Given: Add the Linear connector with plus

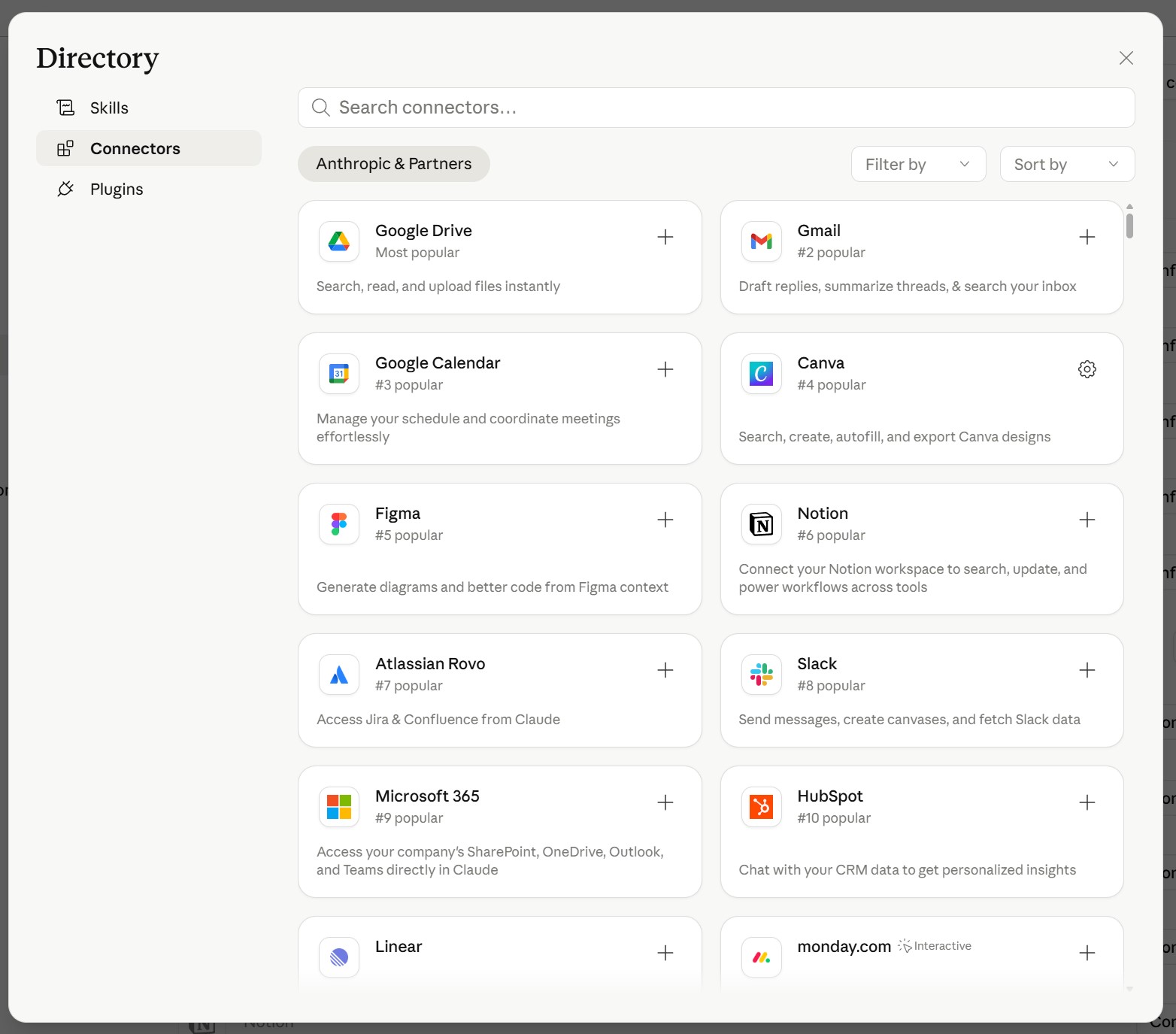Looking at the screenshot, I should coord(665,953).
